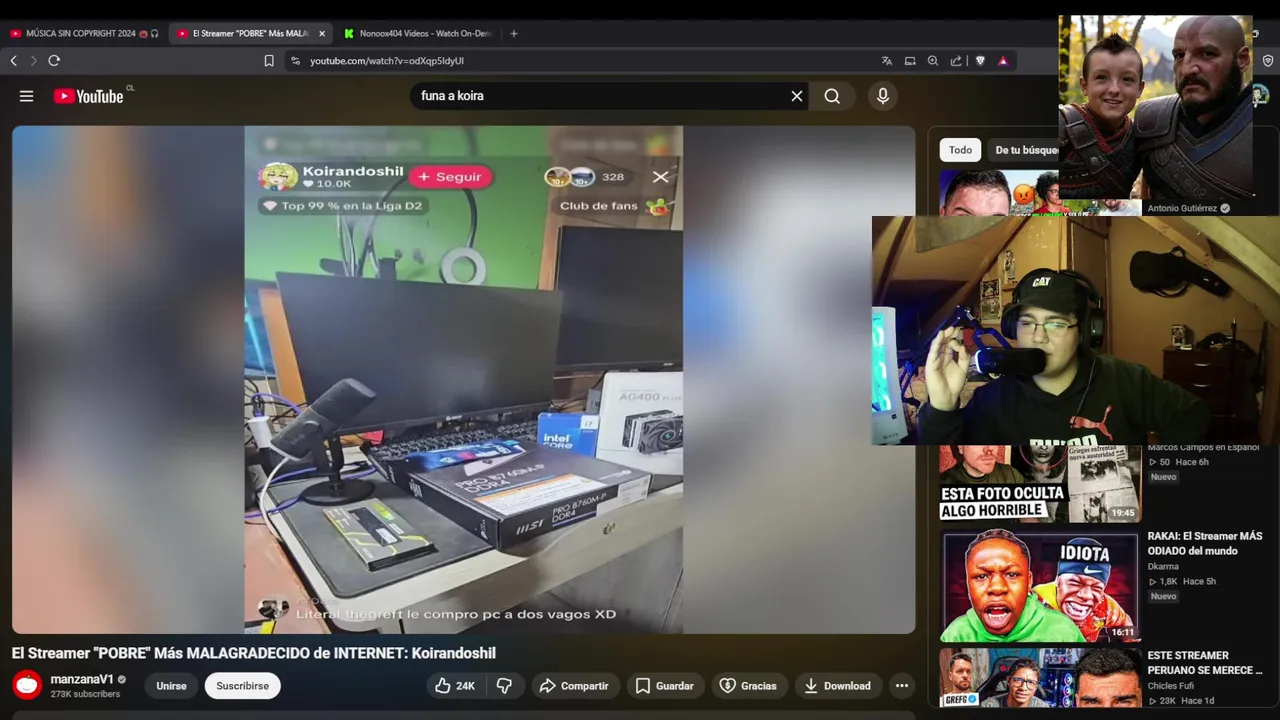Select the De tu búsqueda filter chip
Screen dimensions: 1280x720
click(x=1026, y=150)
